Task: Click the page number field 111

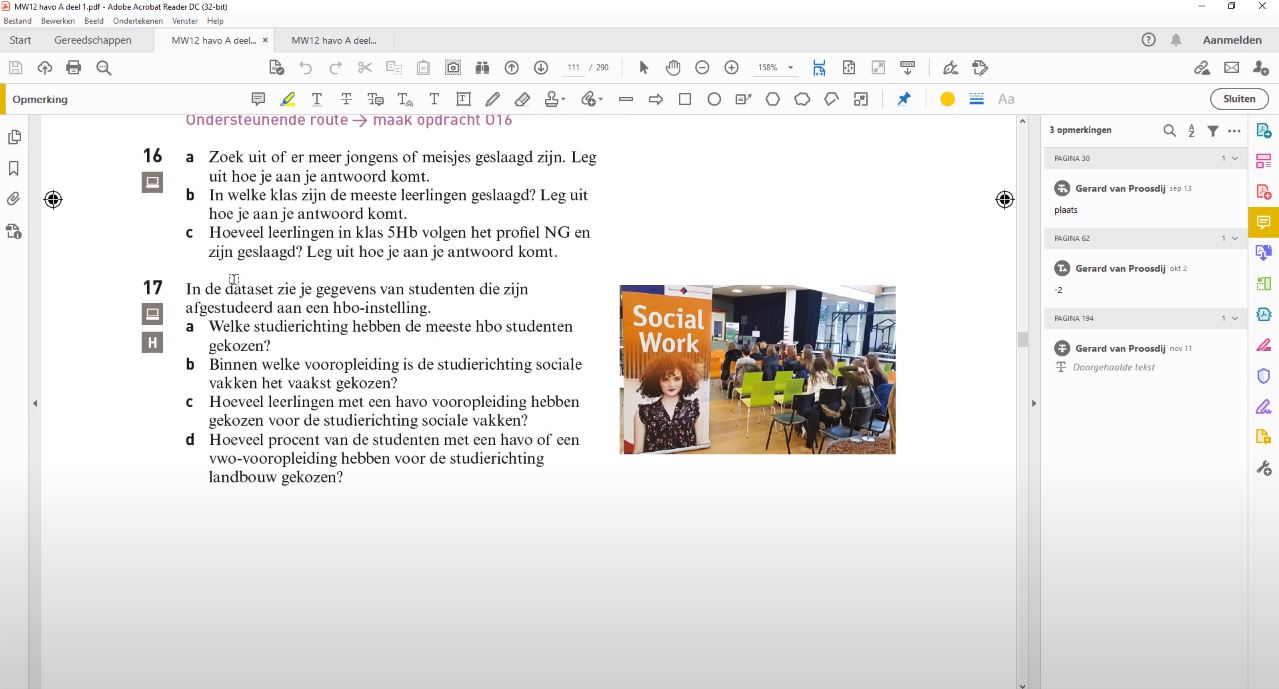Action: click(573, 68)
